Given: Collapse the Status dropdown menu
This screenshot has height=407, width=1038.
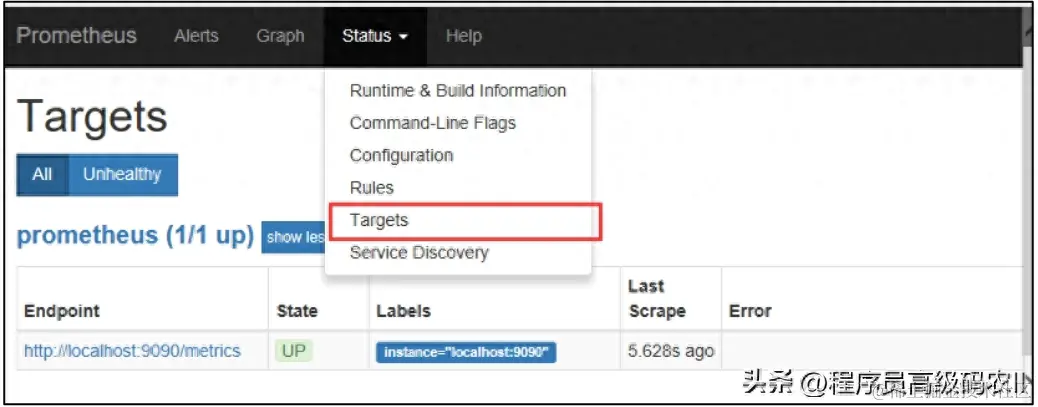Looking at the screenshot, I should [x=375, y=36].
